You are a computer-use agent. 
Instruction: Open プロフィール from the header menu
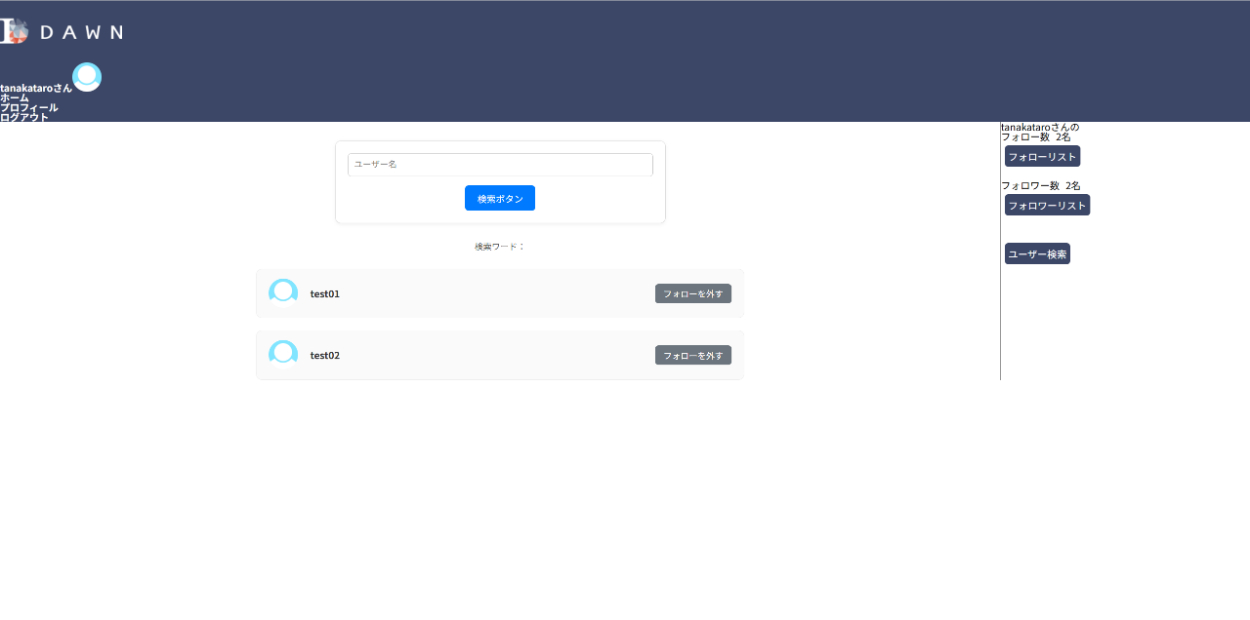click(x=29, y=108)
